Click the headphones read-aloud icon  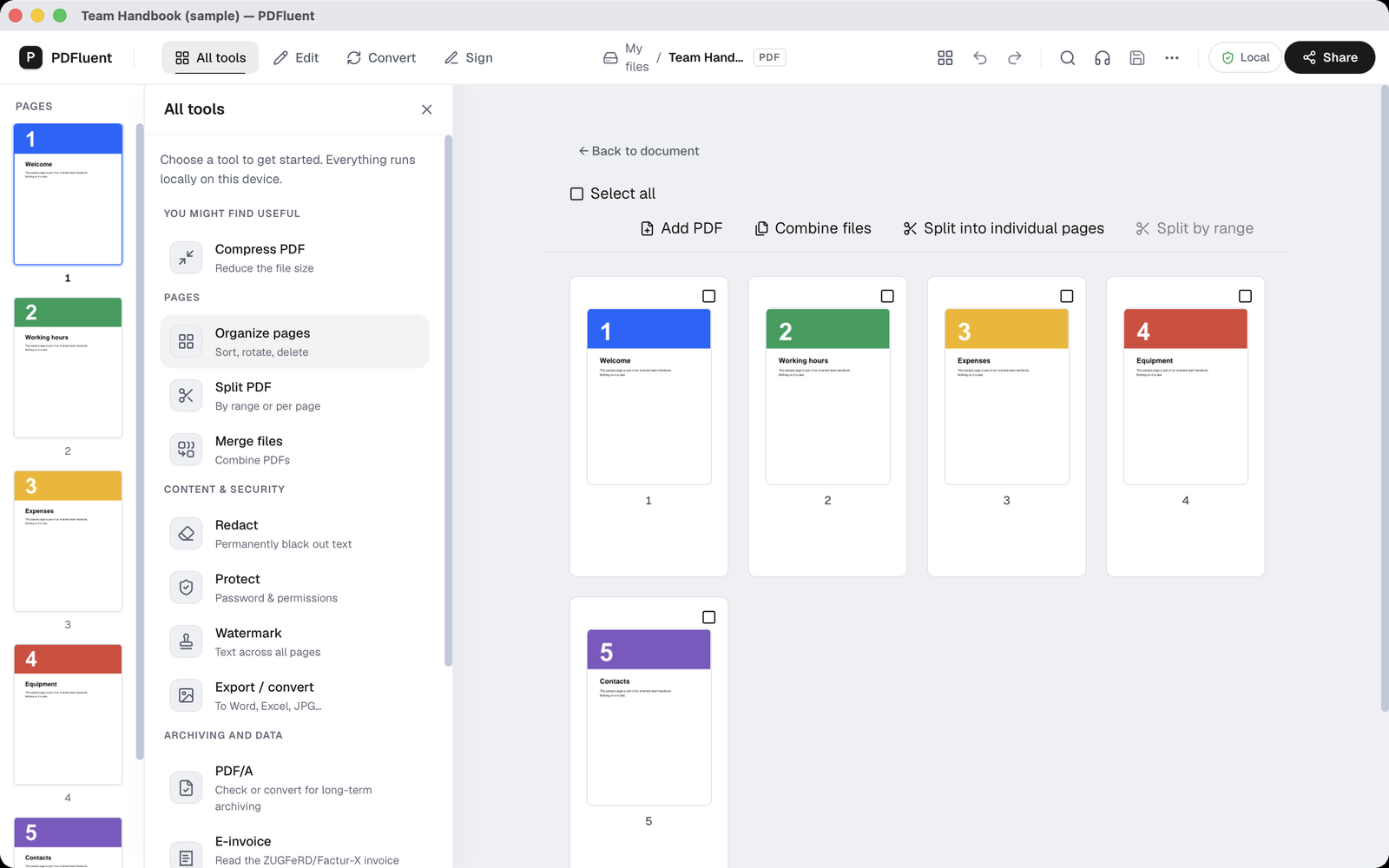pyautogui.click(x=1103, y=57)
